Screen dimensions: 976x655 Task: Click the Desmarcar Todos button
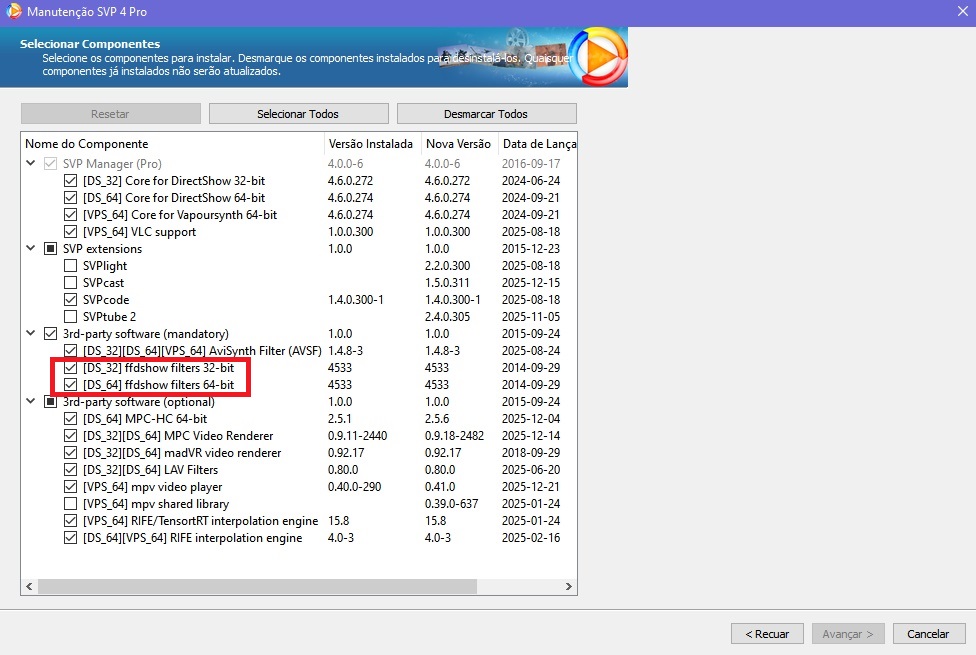tap(486, 114)
